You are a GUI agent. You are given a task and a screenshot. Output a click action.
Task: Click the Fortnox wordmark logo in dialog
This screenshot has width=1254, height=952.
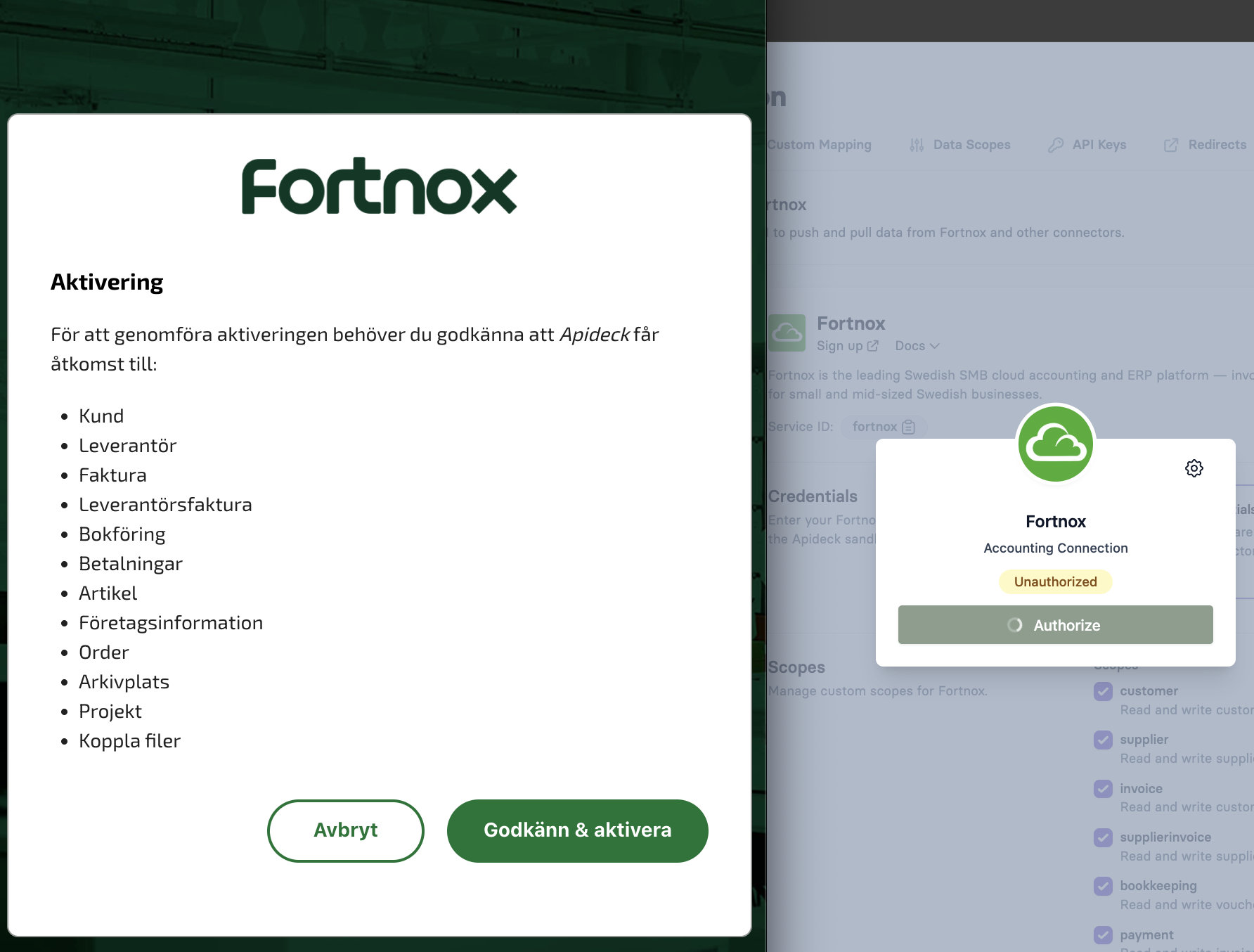(380, 186)
